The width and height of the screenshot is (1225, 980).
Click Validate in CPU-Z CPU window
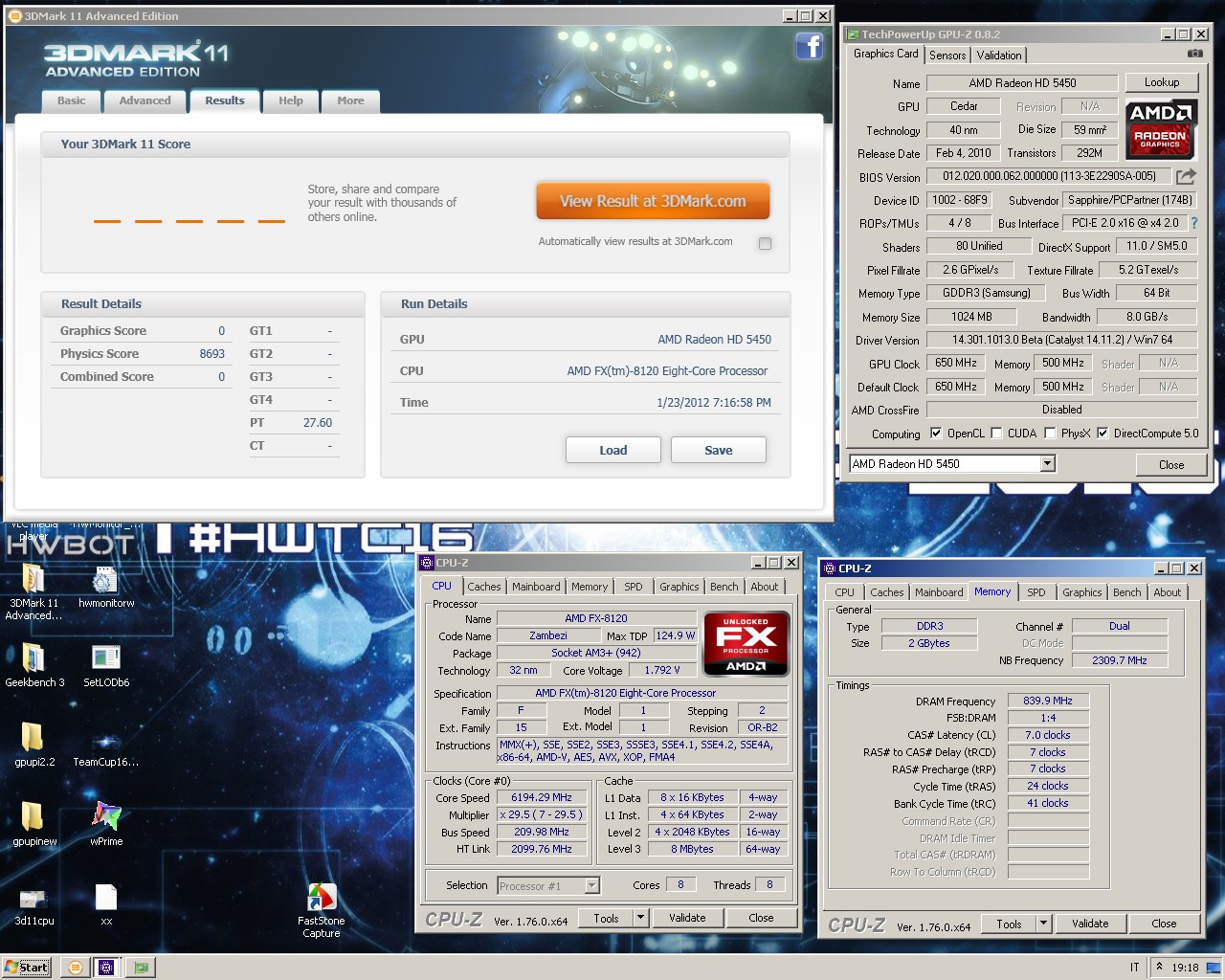(687, 918)
